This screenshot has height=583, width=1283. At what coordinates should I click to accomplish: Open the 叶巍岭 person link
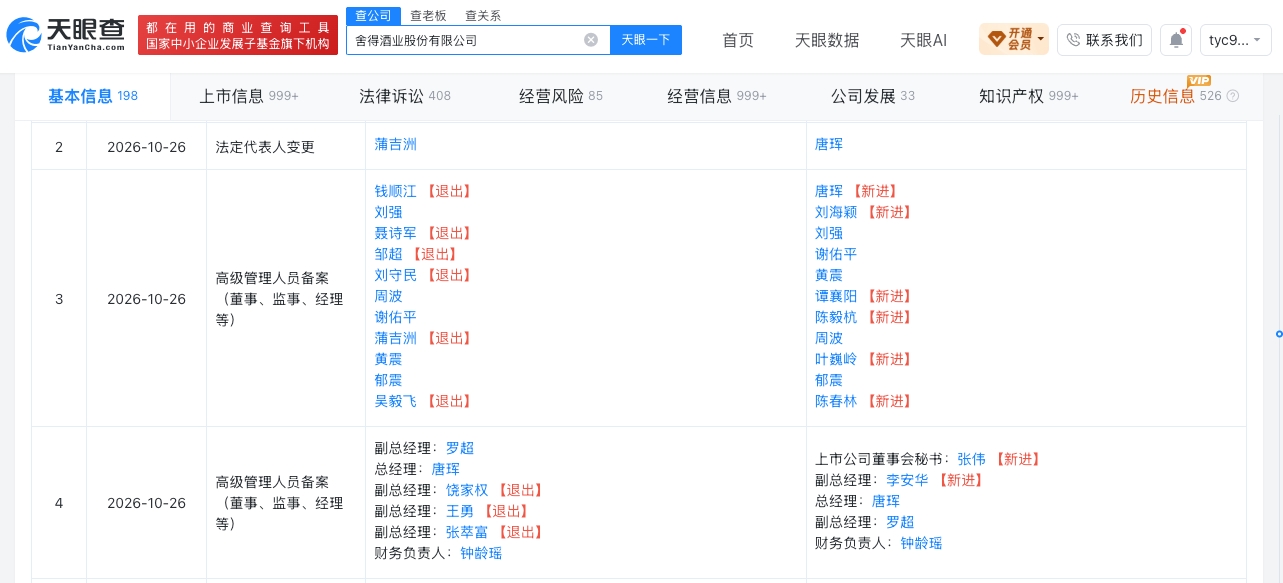click(x=836, y=359)
